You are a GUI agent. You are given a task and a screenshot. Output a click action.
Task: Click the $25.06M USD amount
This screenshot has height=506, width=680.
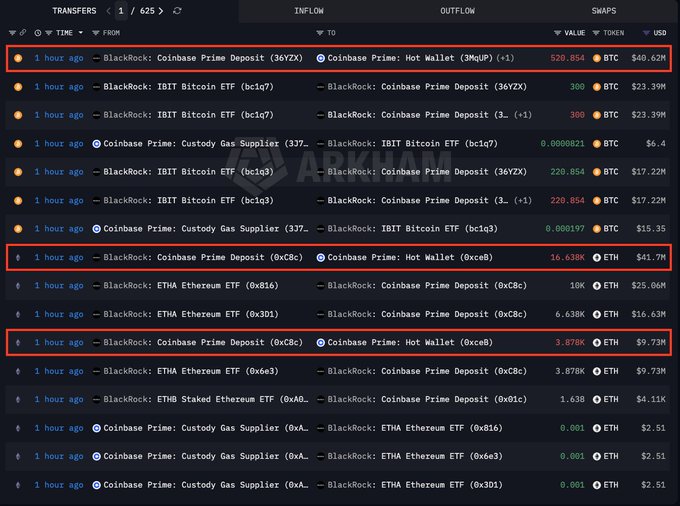[648, 285]
